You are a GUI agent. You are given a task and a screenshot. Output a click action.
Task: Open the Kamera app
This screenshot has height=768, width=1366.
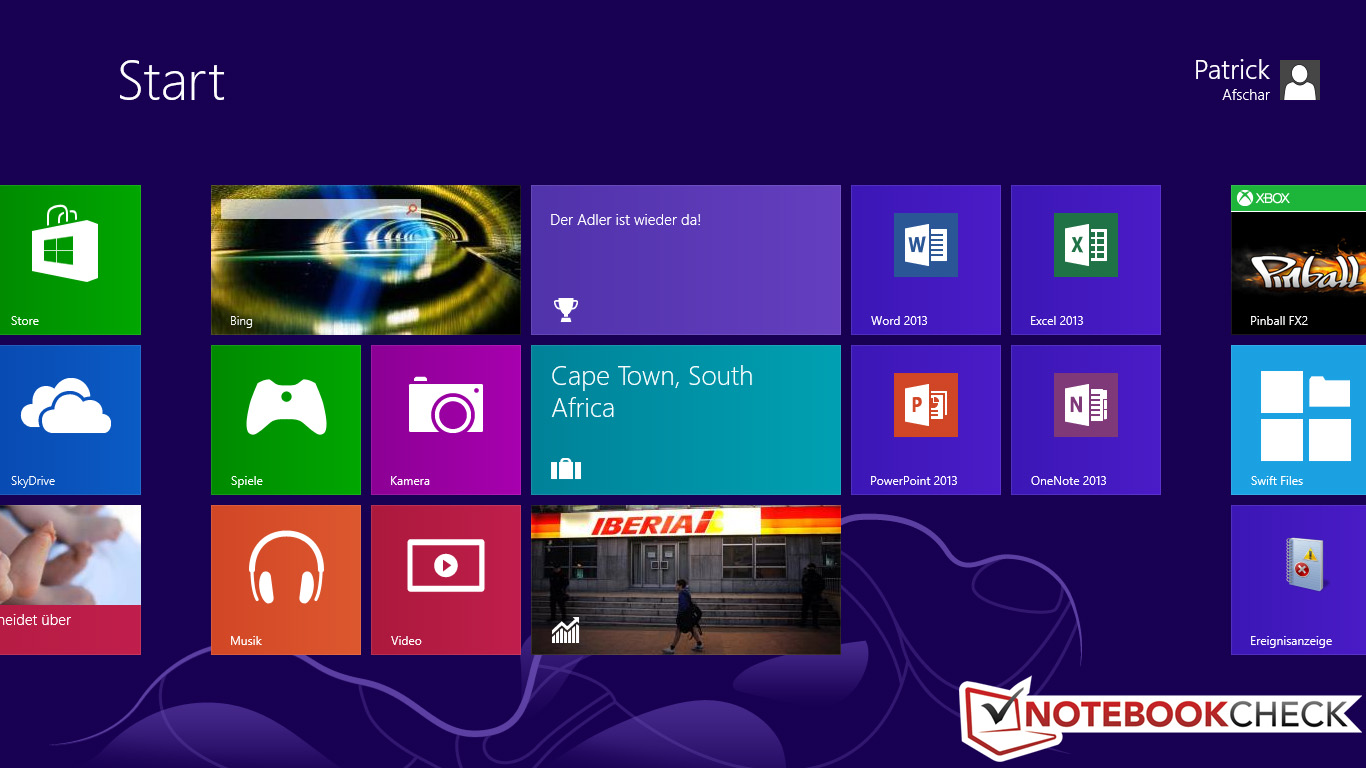446,419
